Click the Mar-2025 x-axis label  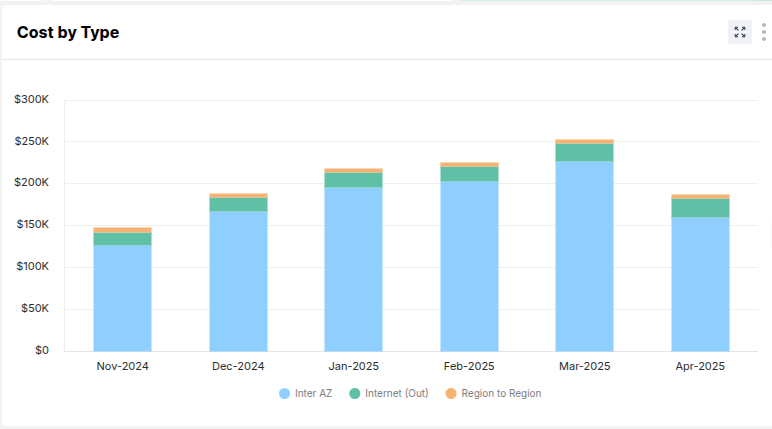tap(584, 367)
